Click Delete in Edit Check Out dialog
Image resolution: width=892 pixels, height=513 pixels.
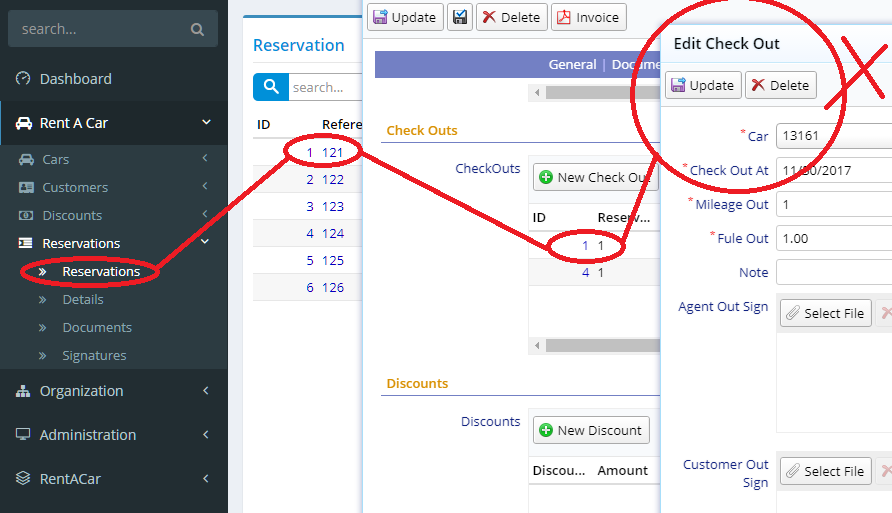pos(780,85)
